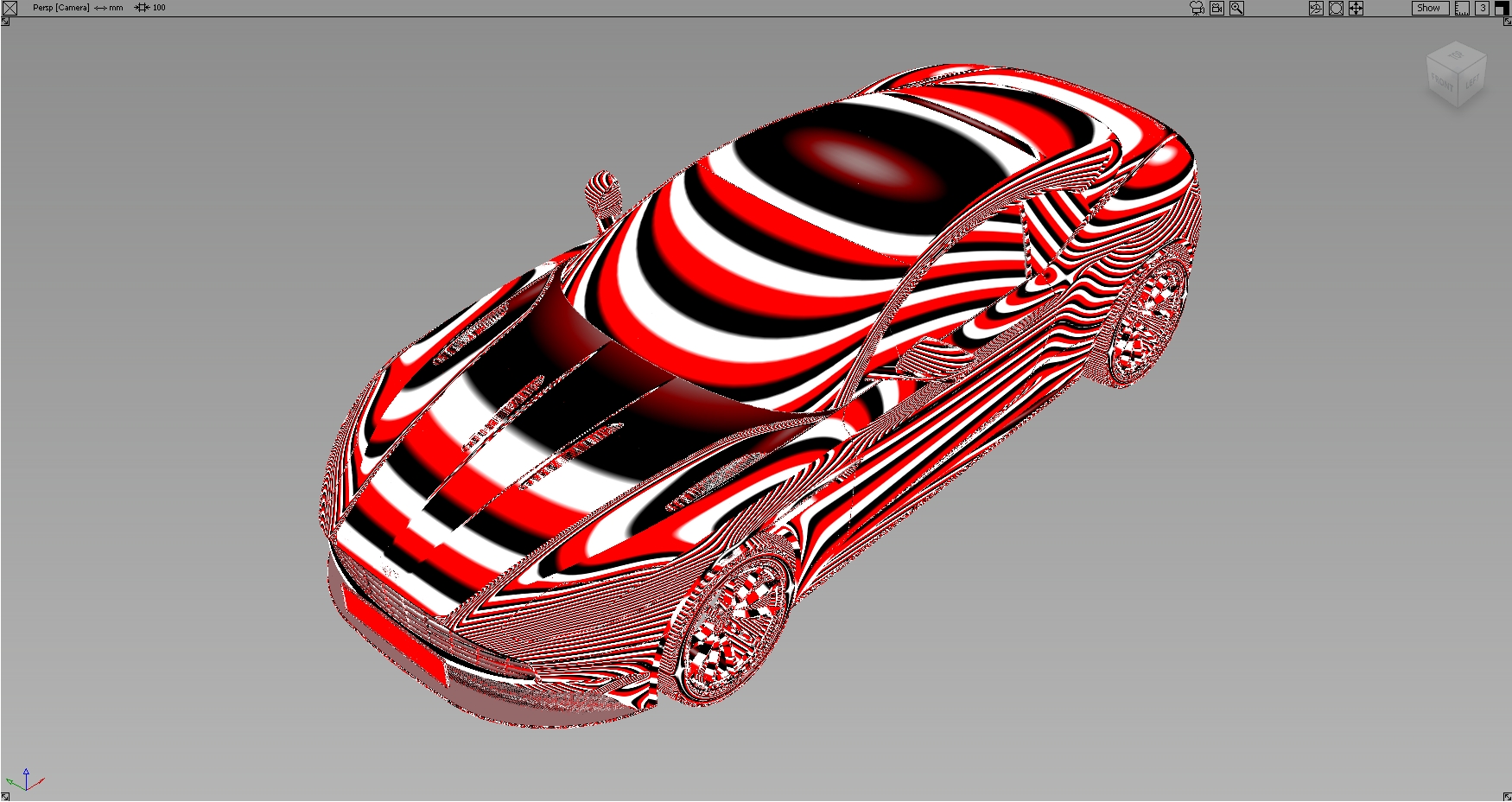Select the camera view icon
1512x802 pixels.
pyautogui.click(x=1197, y=8)
